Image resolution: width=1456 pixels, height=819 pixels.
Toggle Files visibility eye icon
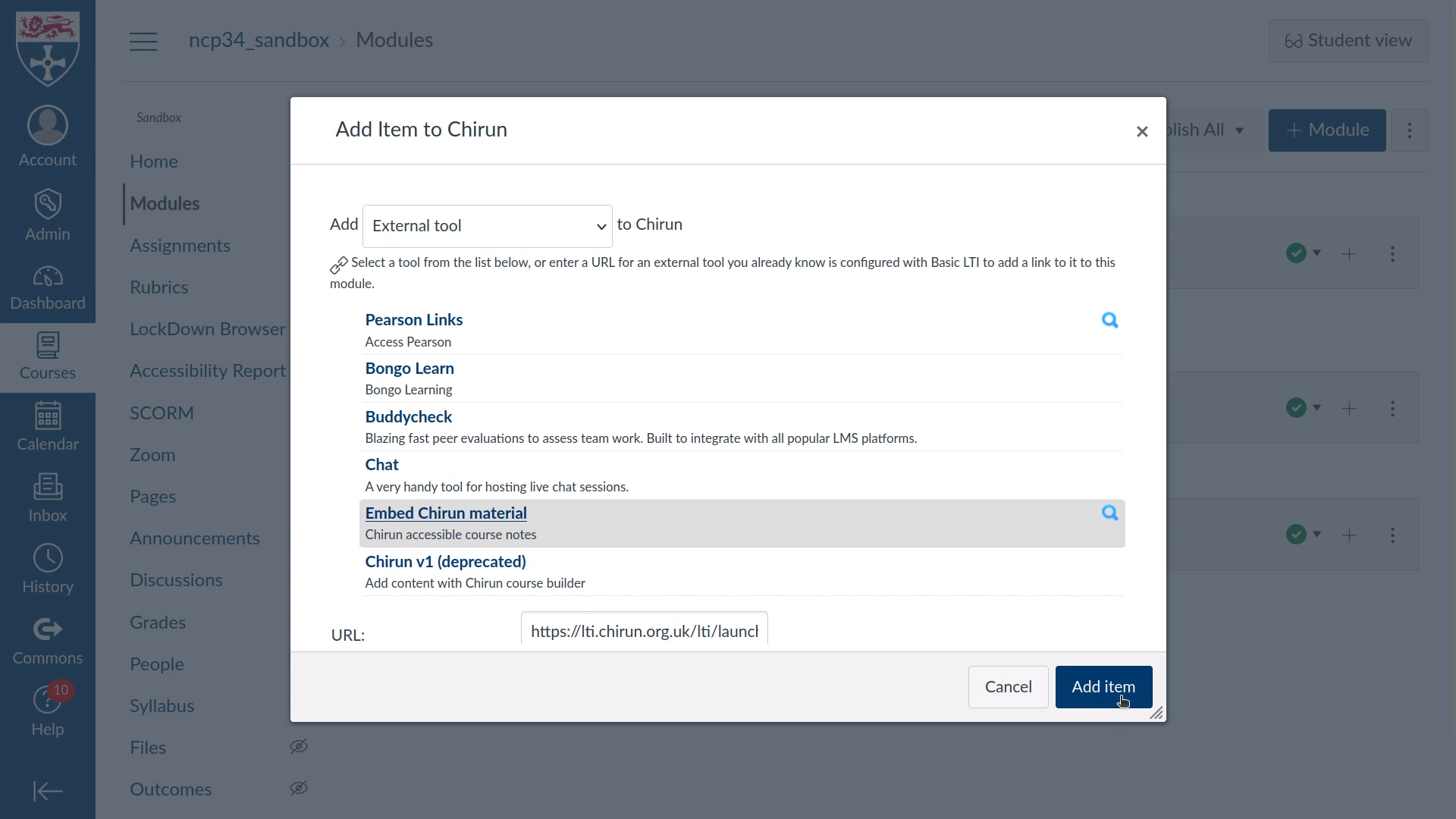click(299, 746)
